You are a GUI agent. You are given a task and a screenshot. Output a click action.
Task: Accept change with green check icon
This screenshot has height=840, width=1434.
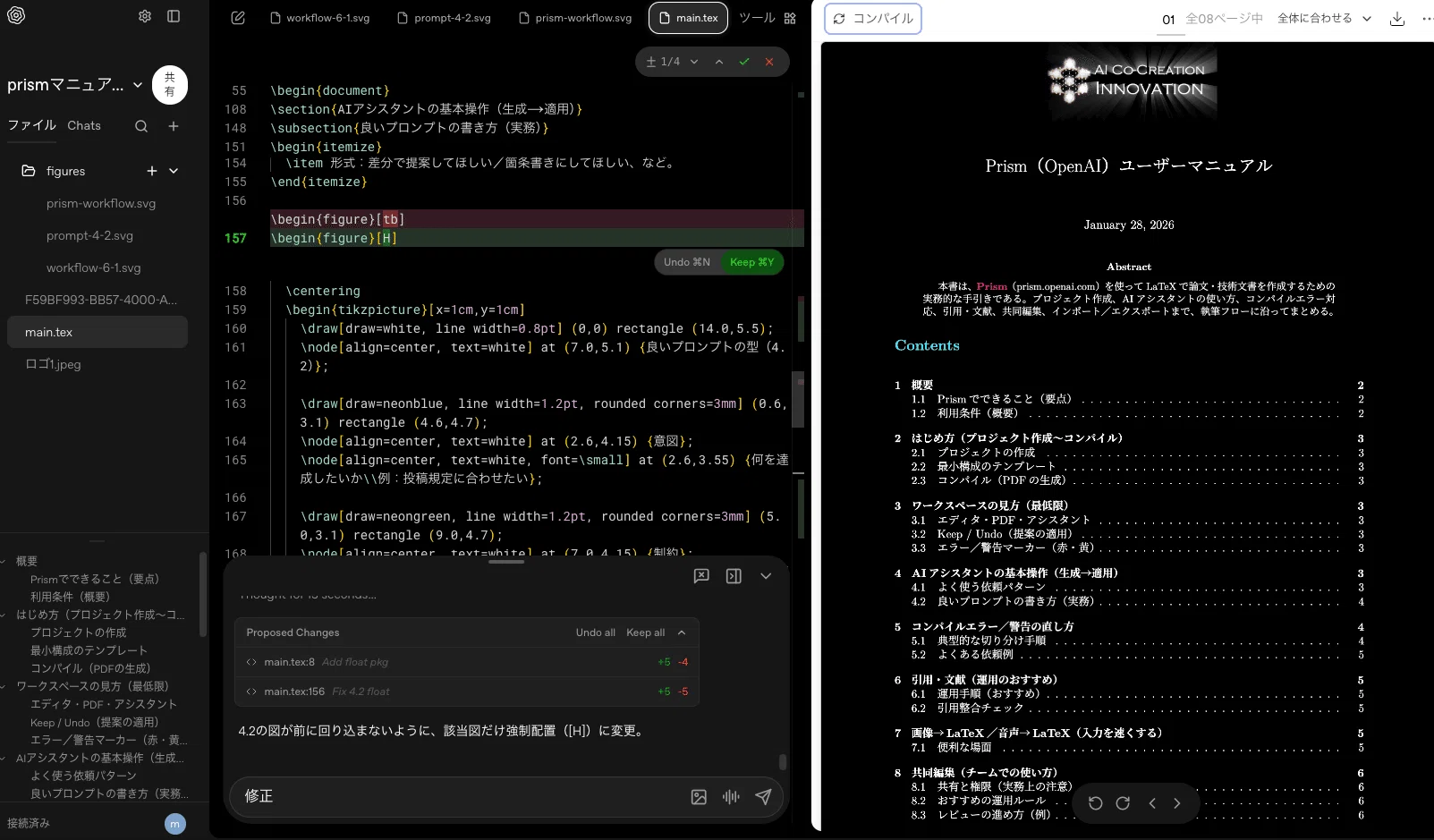coord(744,62)
